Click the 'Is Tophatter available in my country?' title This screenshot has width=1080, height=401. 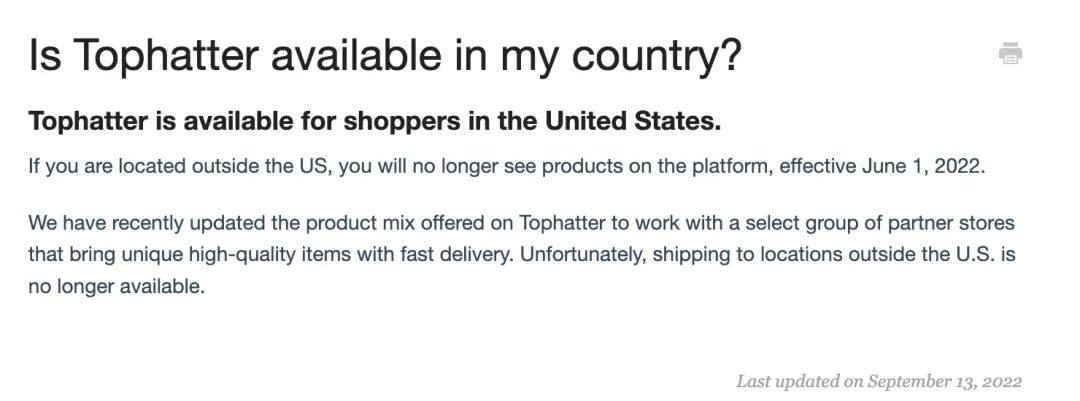tap(384, 54)
